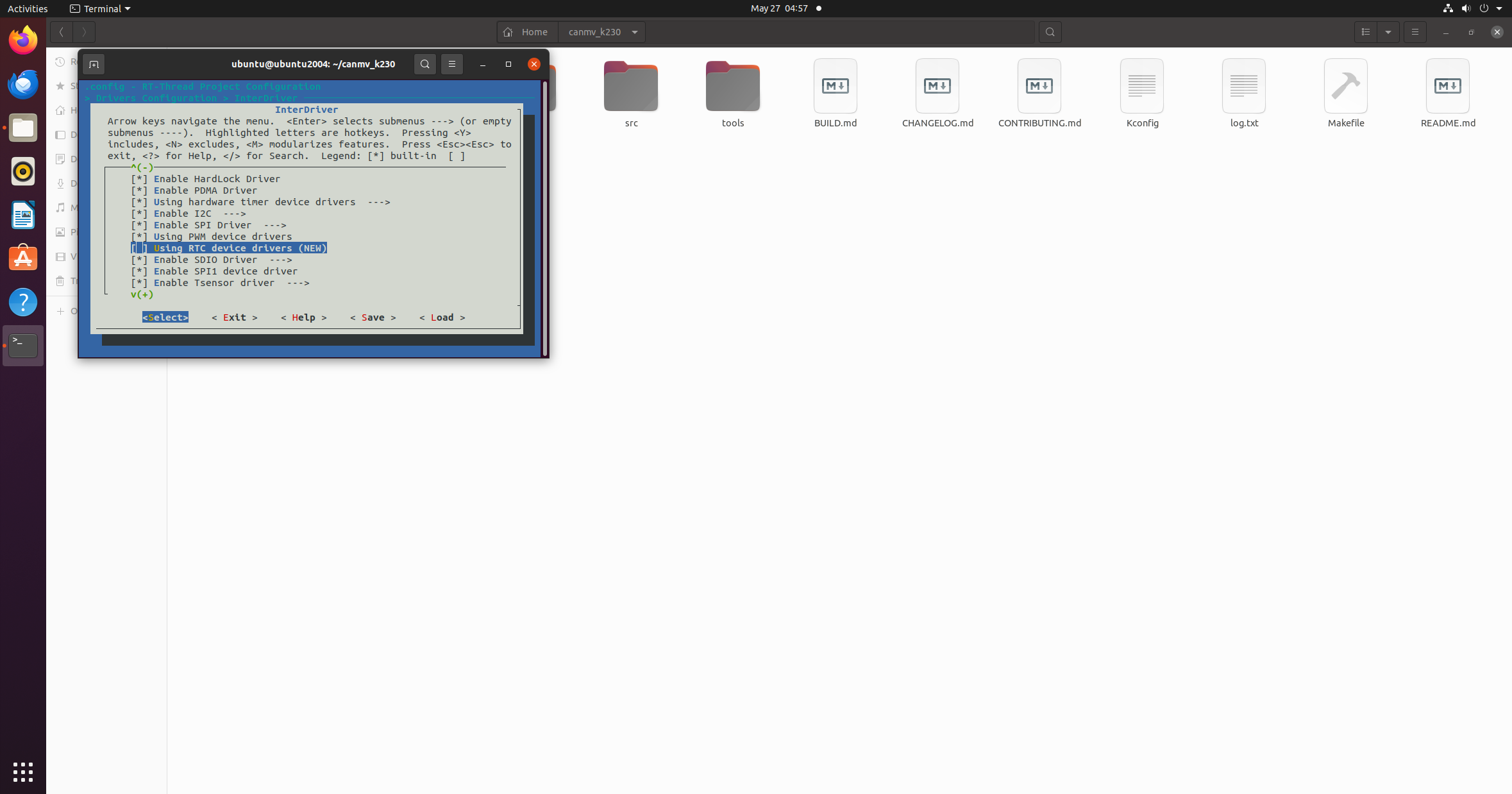This screenshot has height=794, width=1512.
Task: Click the search icon in the terminal titlebar
Action: point(424,63)
